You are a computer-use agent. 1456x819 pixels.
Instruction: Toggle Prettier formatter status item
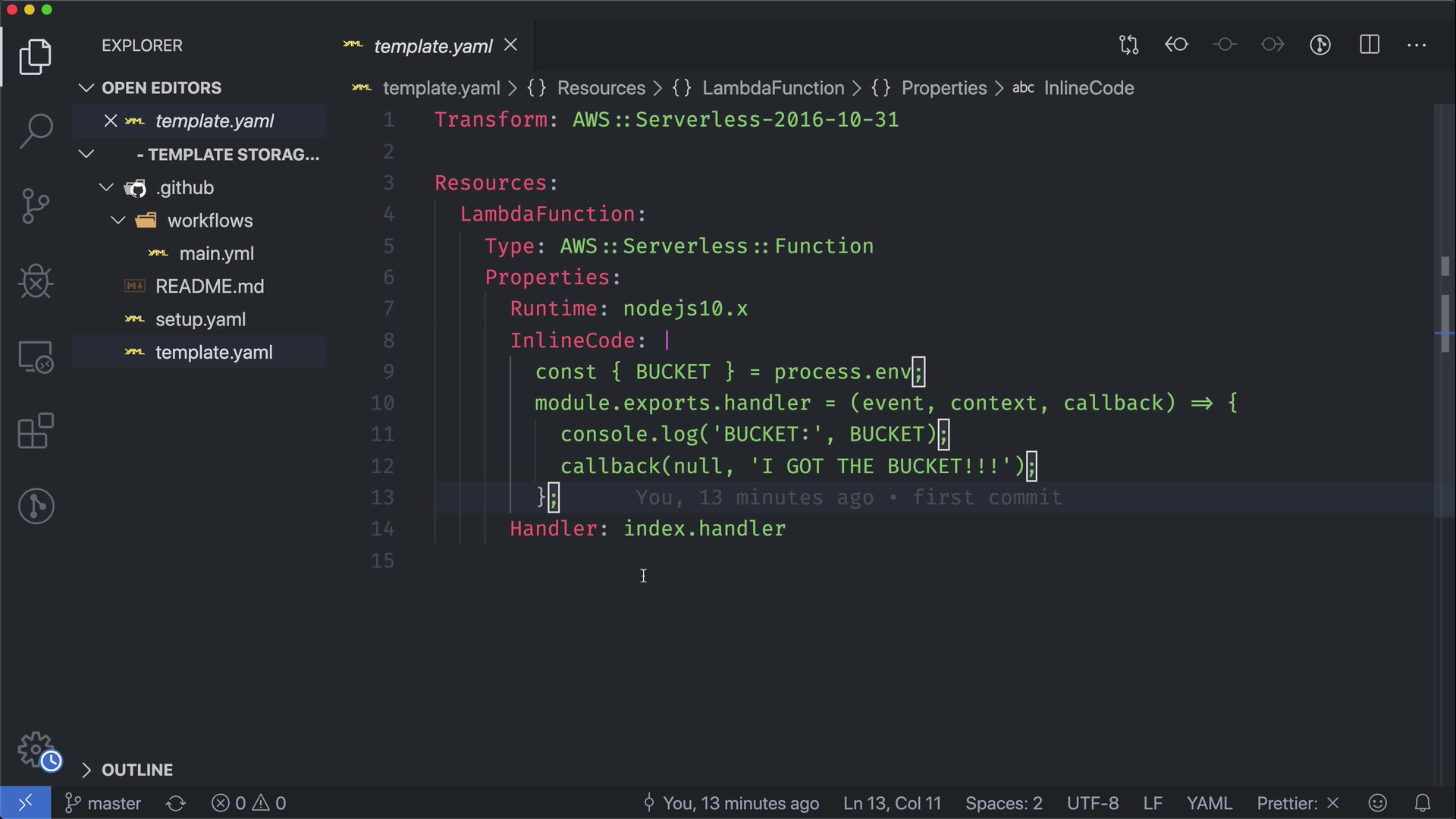pyautogui.click(x=1298, y=803)
